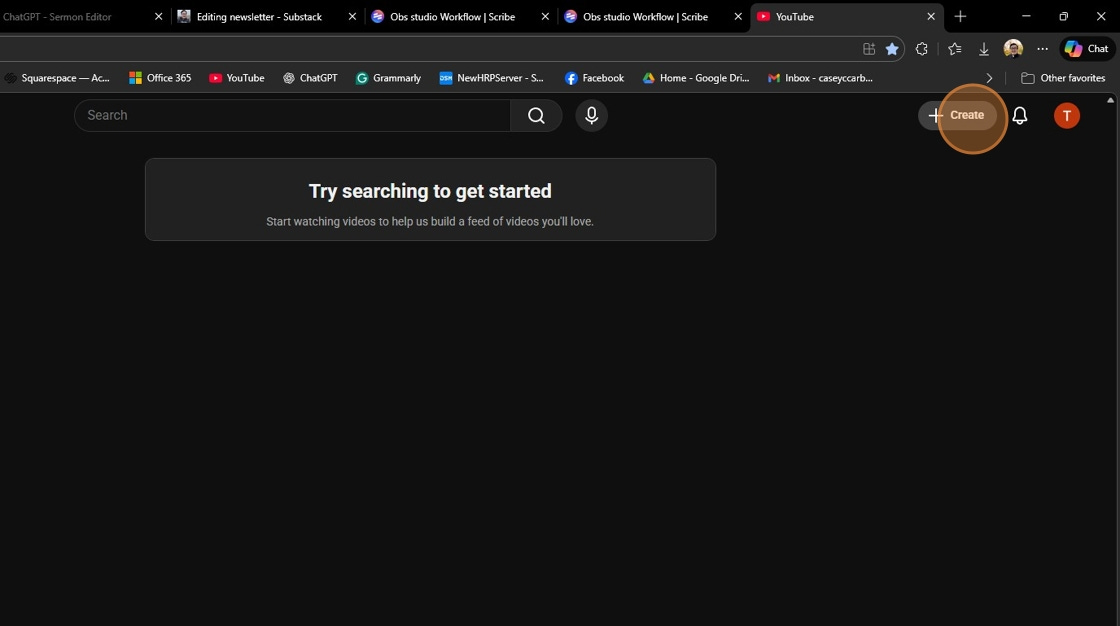
Task: Open the browser profile picture
Action: (x=1013, y=49)
